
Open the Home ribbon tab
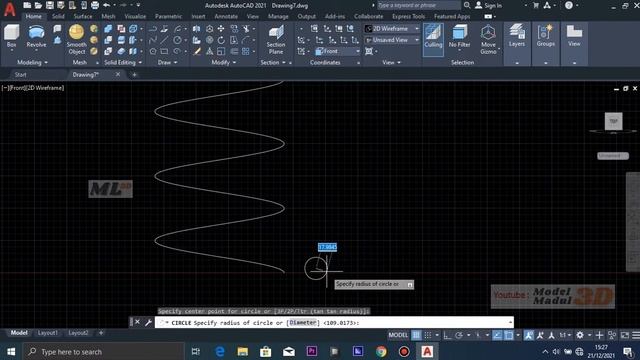click(33, 16)
